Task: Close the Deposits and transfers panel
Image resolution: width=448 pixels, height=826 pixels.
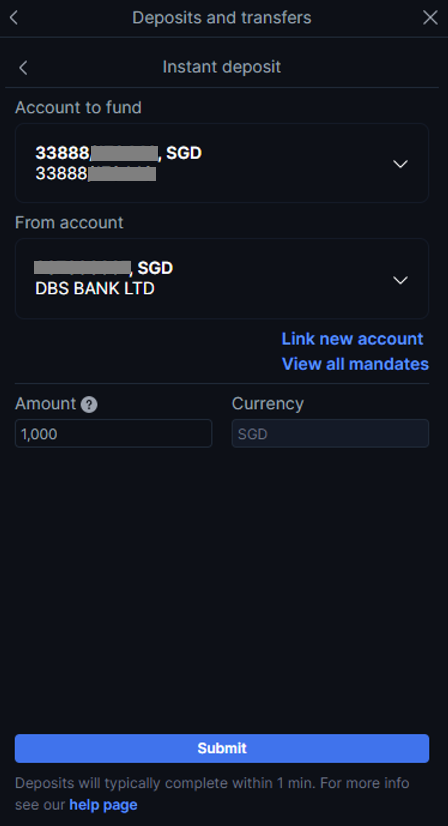Action: (x=430, y=17)
